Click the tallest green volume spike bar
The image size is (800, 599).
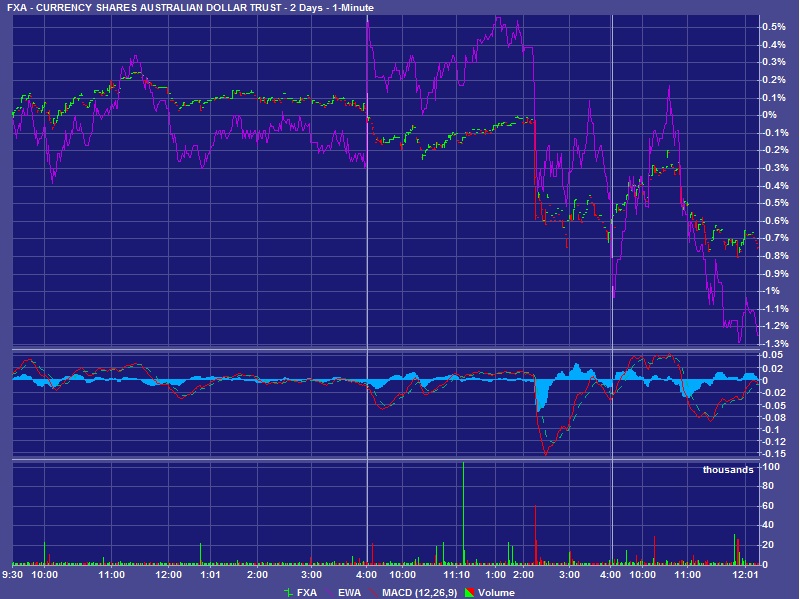click(x=463, y=513)
